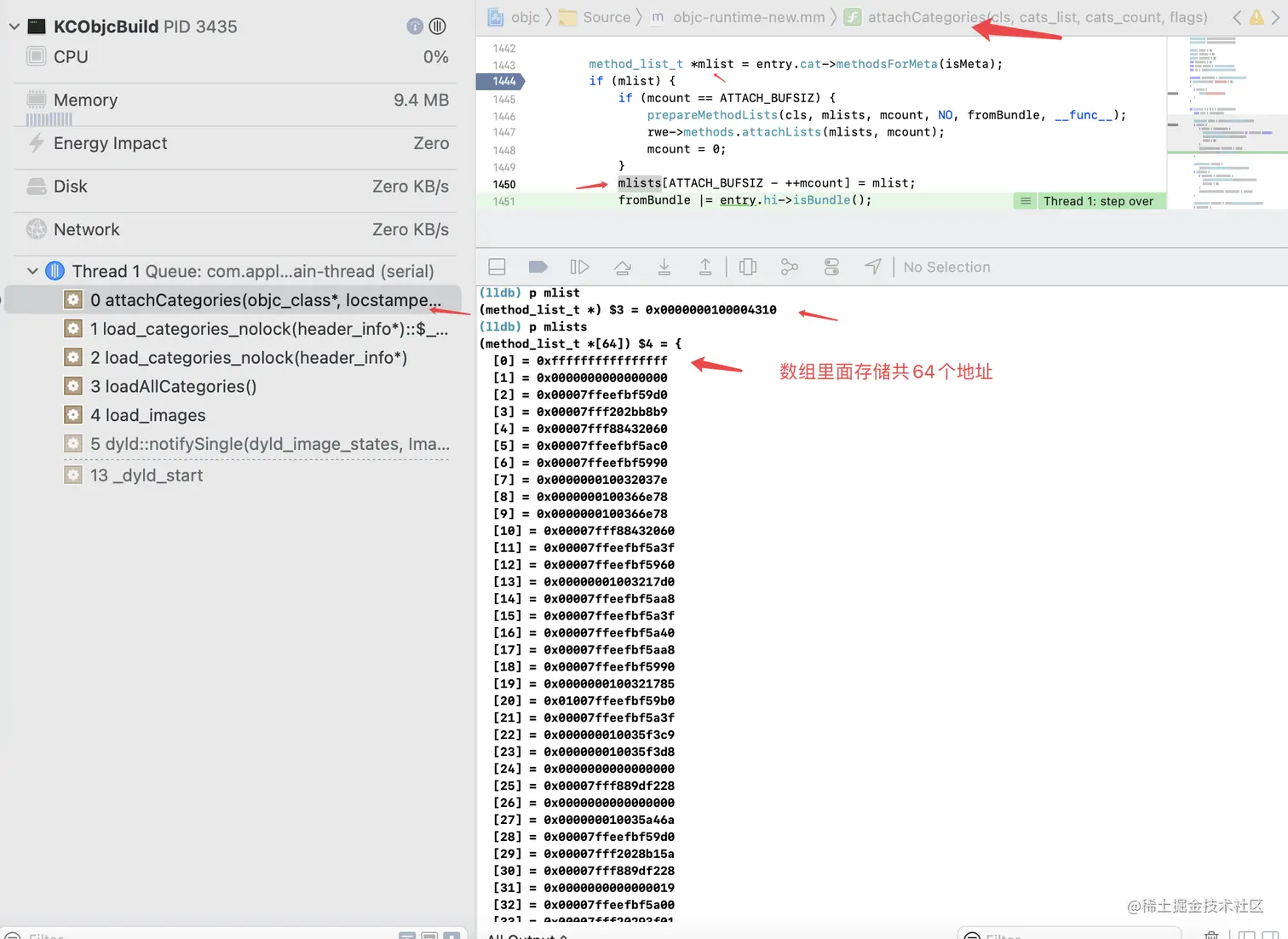Screen dimensions: 1288x939
Task: Click console entry [20] = 0x01007ffeefbf59b0
Action: coord(584,700)
